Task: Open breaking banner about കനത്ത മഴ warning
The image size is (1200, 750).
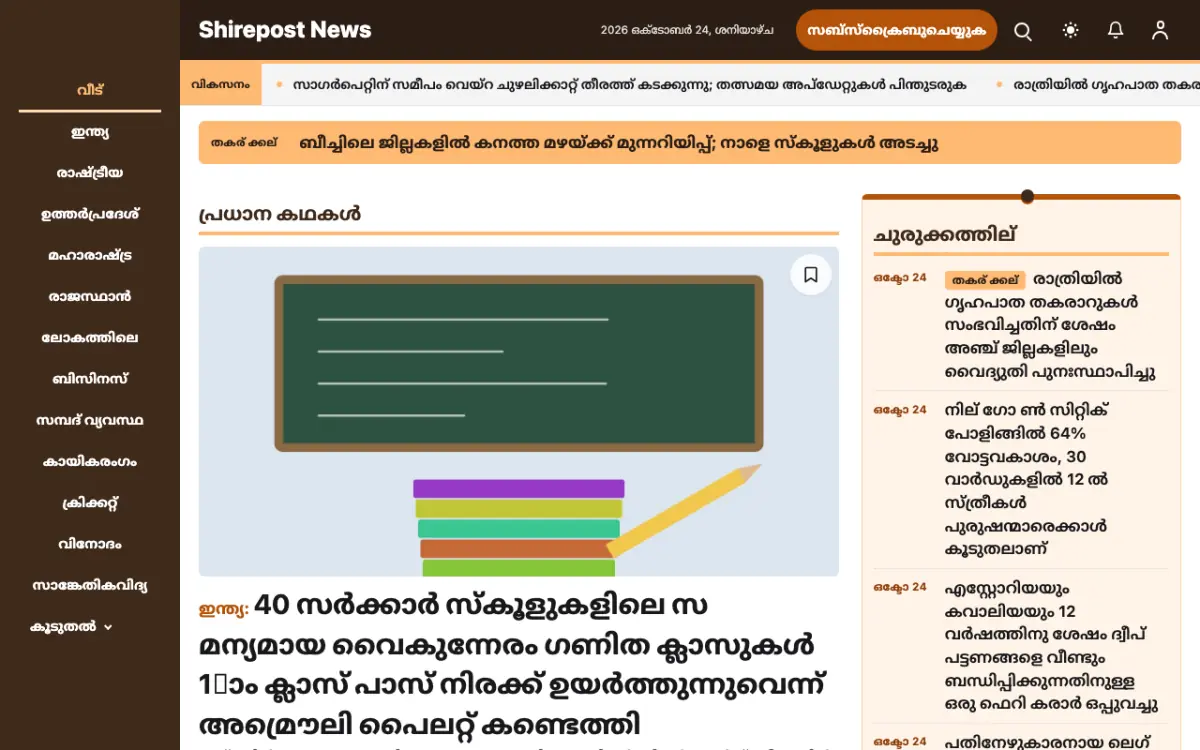Action: click(619, 143)
